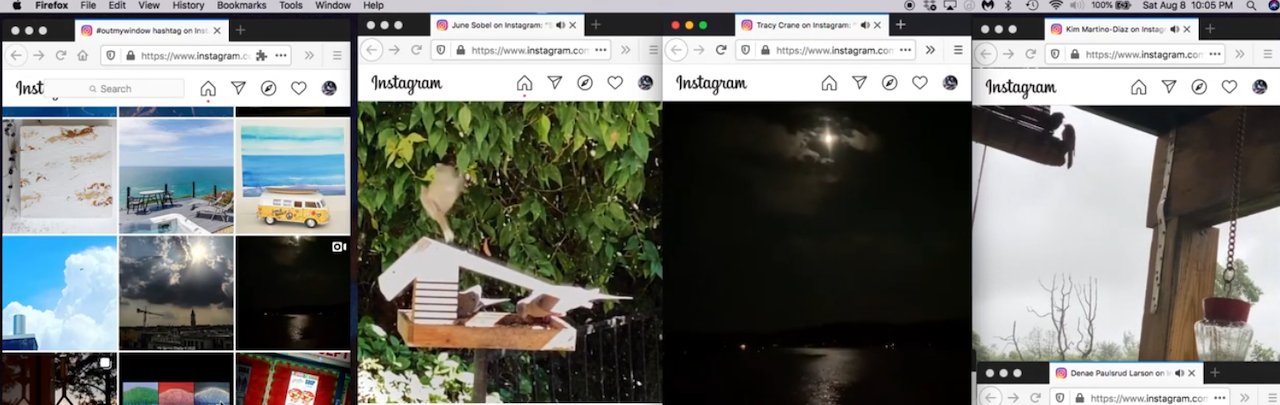The image size is (1280, 405).
Task: Click the home icon in Tracy Crane window
Action: click(x=829, y=83)
